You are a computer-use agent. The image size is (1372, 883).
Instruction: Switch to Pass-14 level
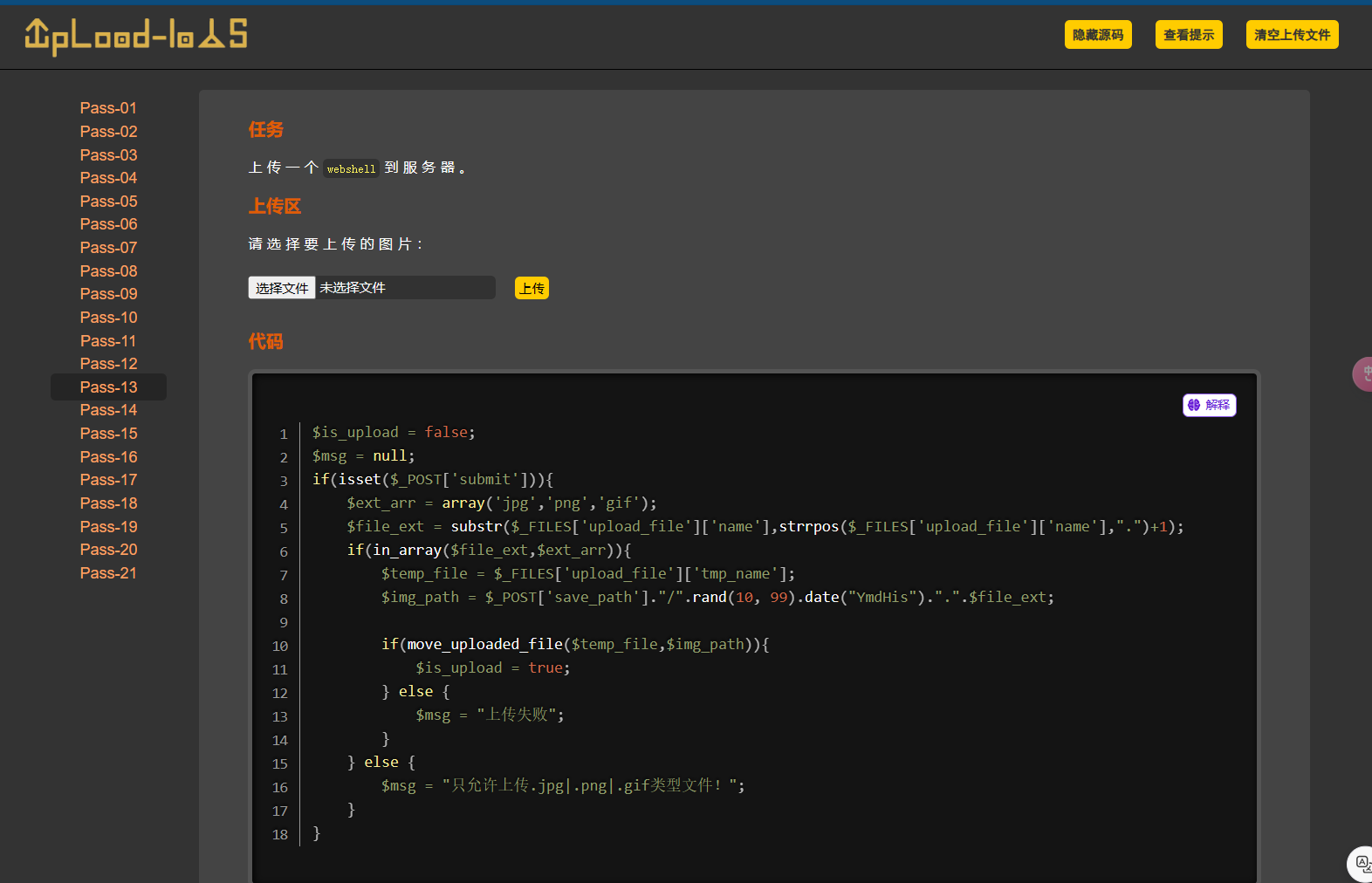click(108, 410)
